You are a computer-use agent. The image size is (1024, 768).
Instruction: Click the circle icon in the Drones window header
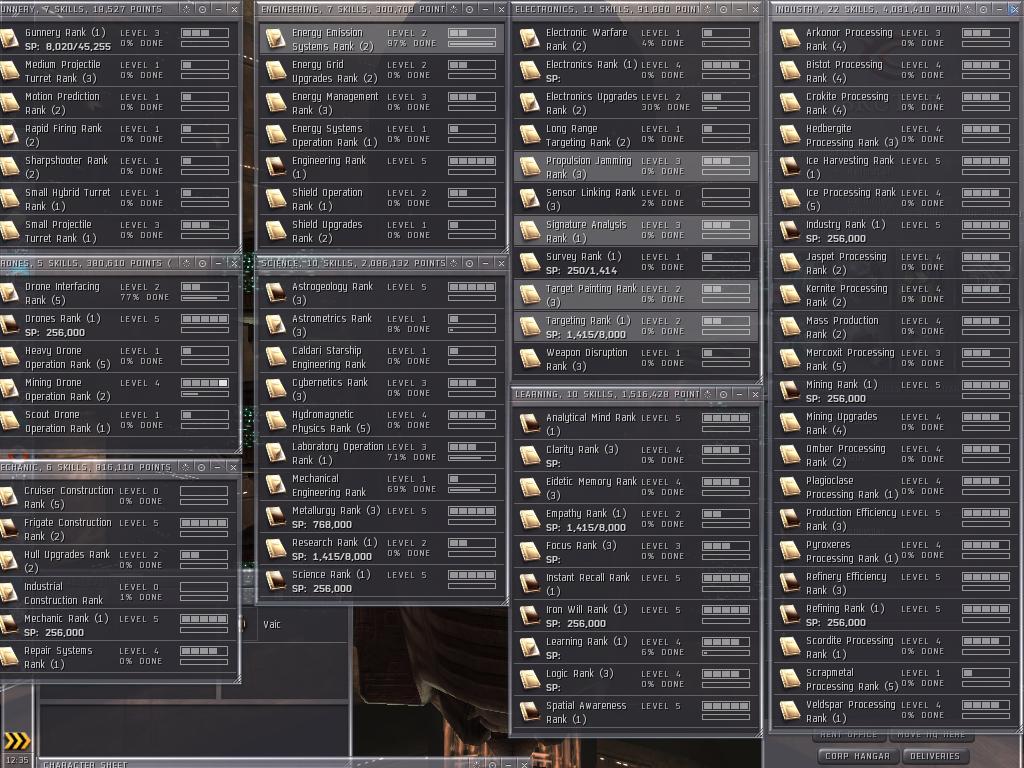[202, 263]
